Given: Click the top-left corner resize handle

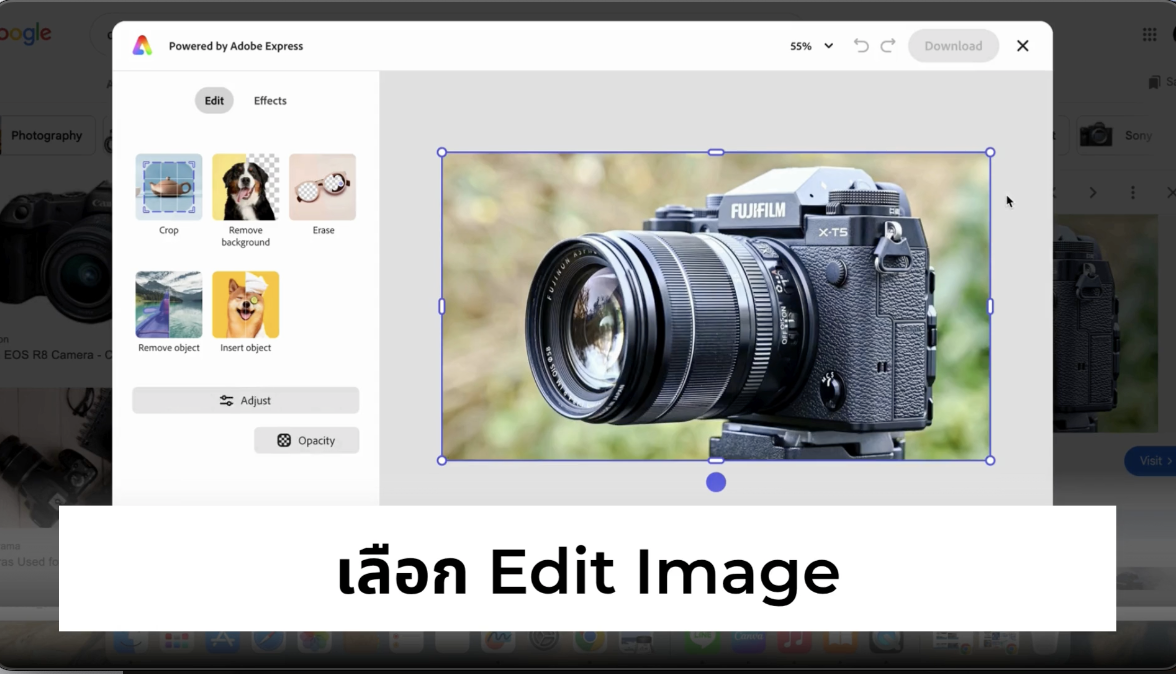Looking at the screenshot, I should (442, 153).
